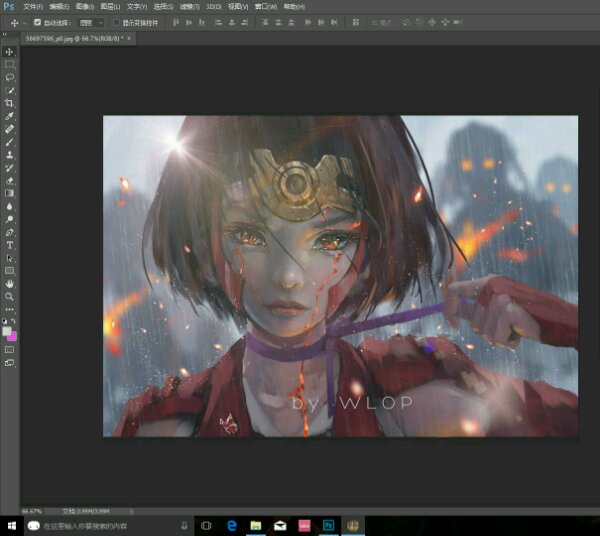Viewport: 600px width, 536px height.
Task: Select the Dodge tool
Action: [x=9, y=219]
